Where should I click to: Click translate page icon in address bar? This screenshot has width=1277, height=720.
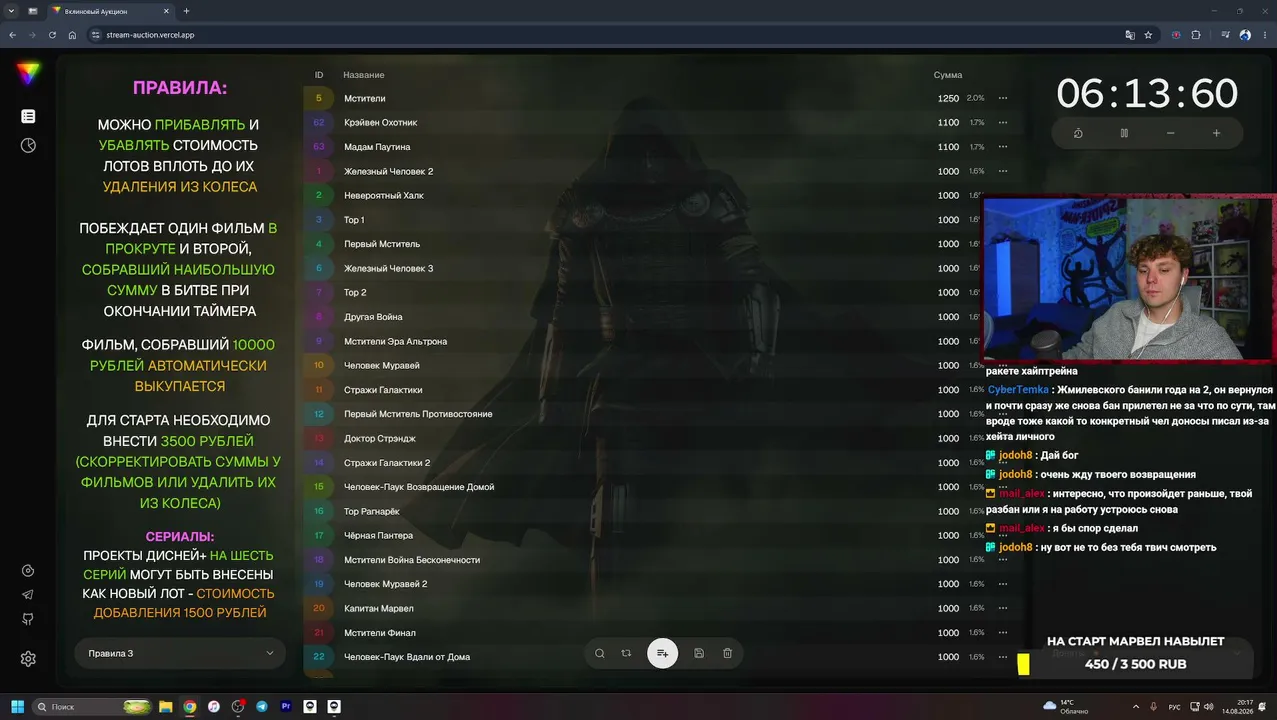tap(1130, 35)
